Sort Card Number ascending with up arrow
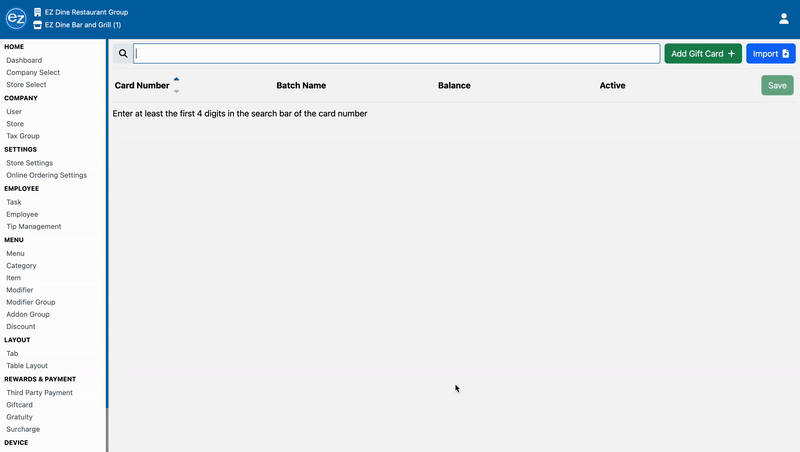Screen dimensions: 800x452 (x=177, y=80)
